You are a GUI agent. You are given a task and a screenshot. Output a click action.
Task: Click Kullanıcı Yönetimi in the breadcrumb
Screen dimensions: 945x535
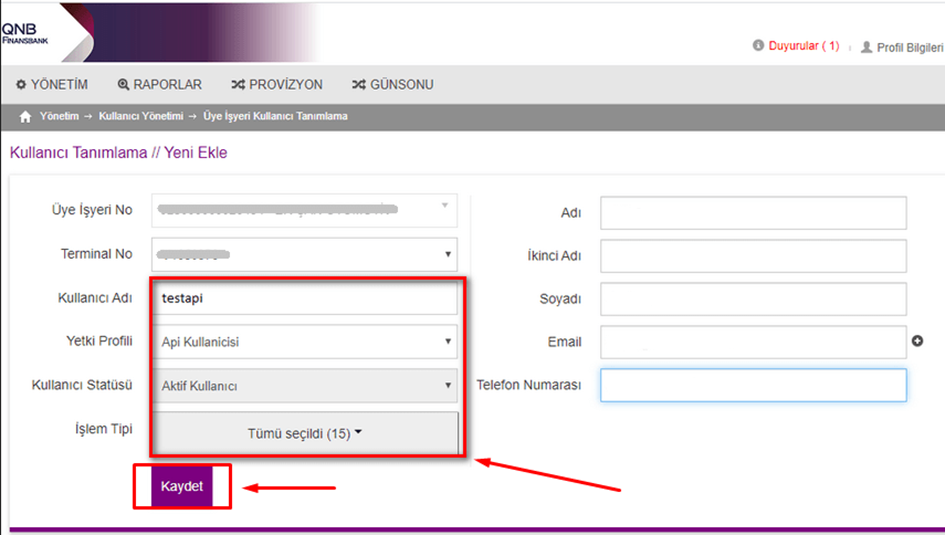pyautogui.click(x=140, y=117)
